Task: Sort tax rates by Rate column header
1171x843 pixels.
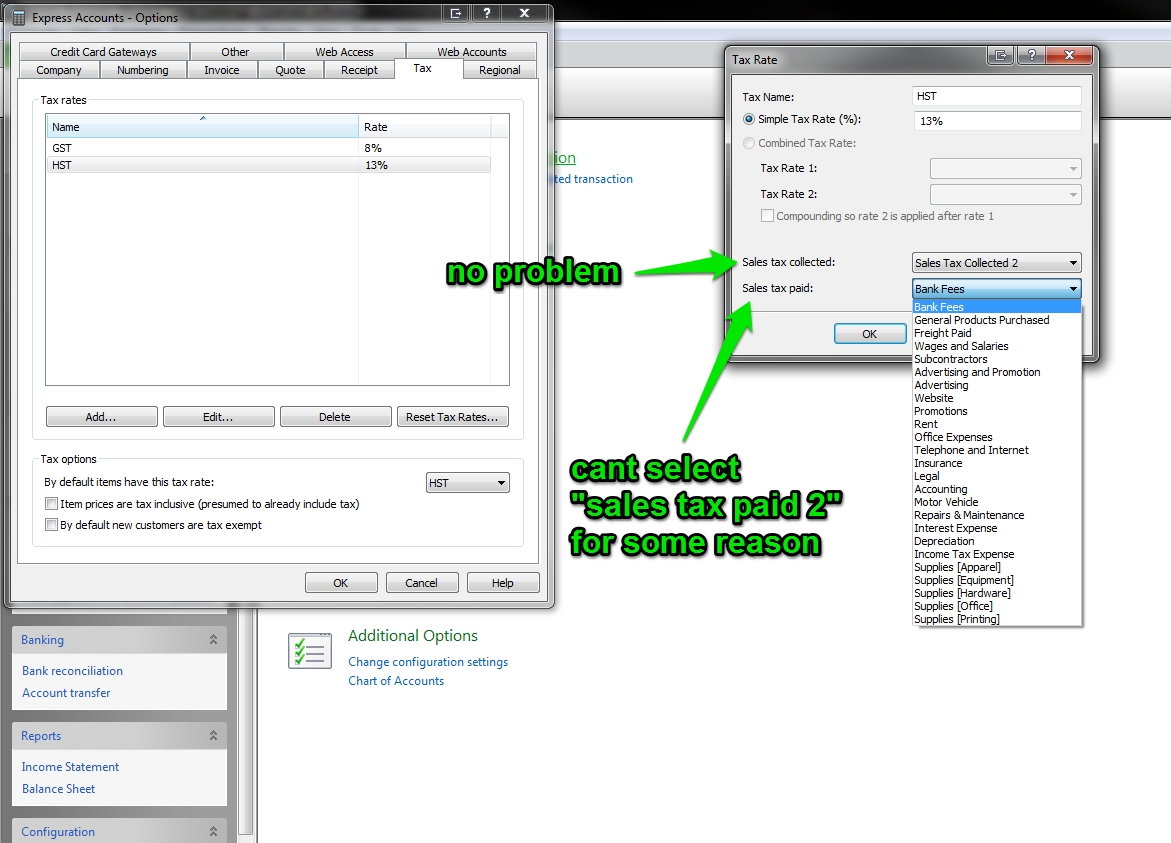Action: point(424,127)
